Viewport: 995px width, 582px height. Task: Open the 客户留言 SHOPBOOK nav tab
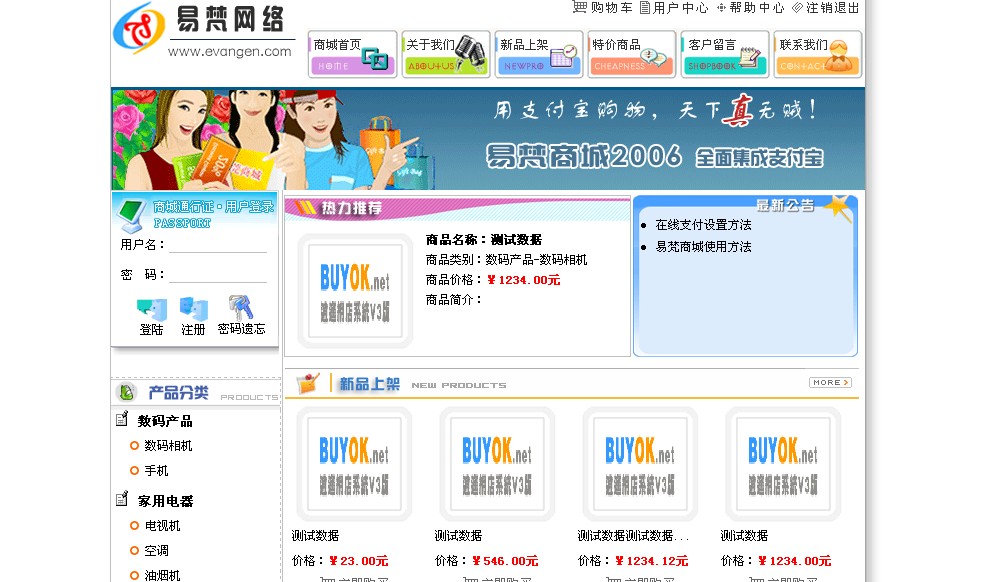point(725,55)
